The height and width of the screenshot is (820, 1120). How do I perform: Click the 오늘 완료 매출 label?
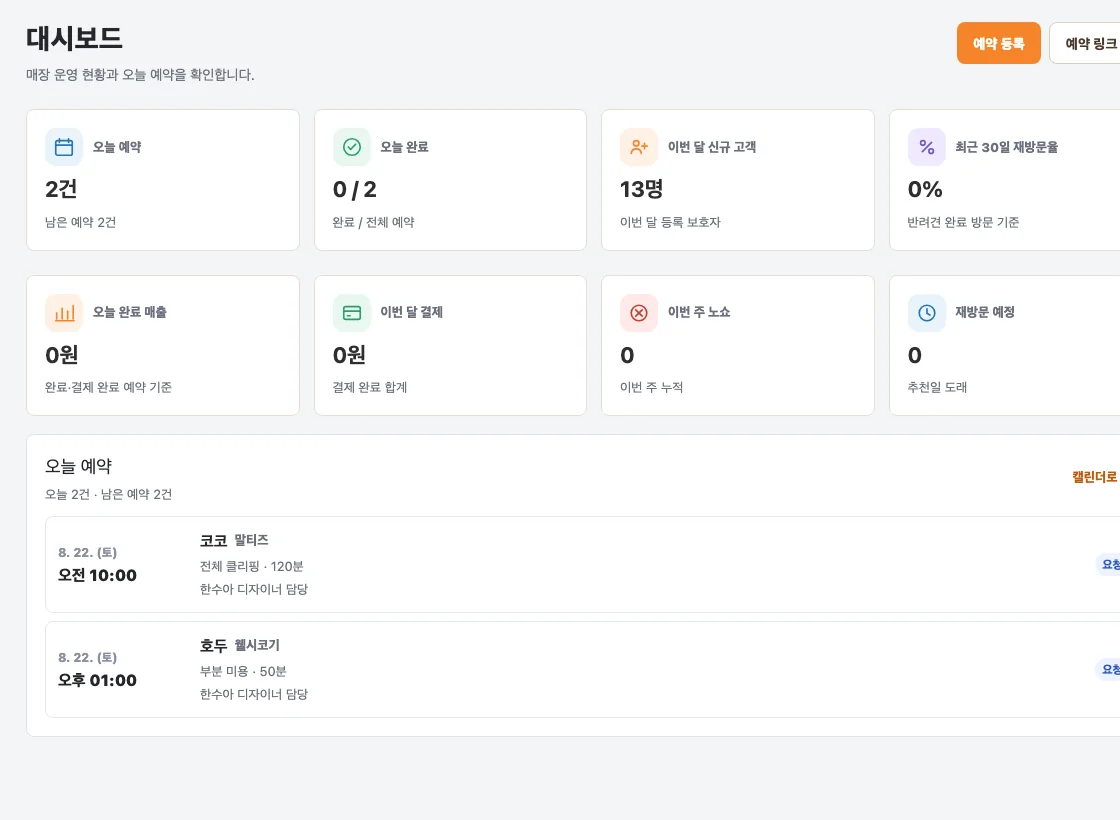129,312
